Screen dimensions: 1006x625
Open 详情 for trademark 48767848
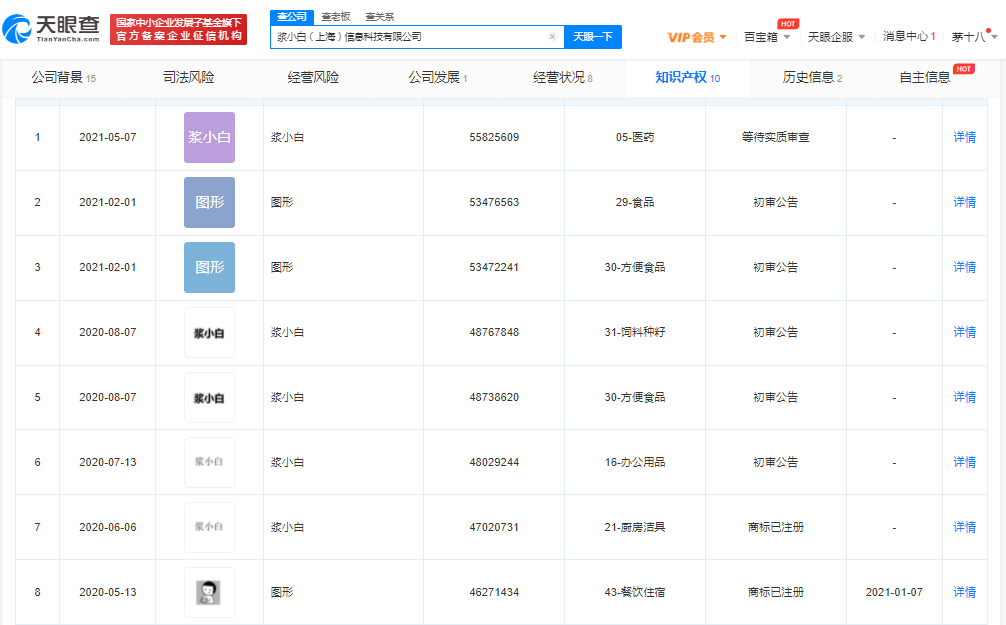(964, 332)
